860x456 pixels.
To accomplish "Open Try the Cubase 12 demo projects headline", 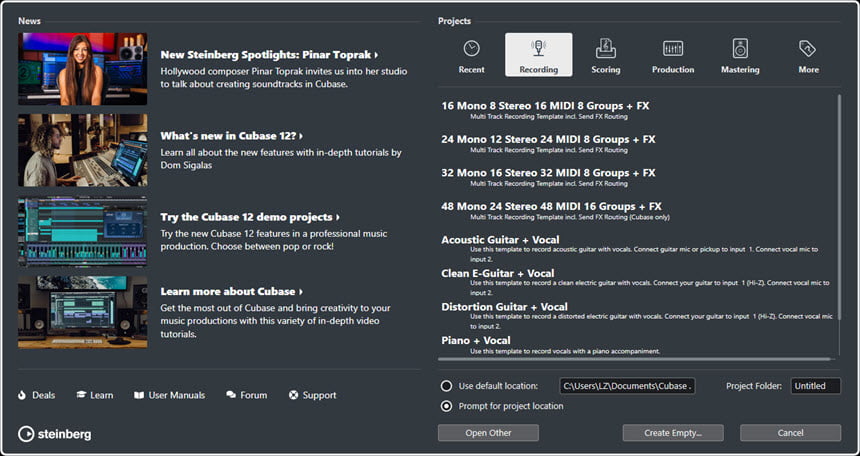I will point(250,217).
